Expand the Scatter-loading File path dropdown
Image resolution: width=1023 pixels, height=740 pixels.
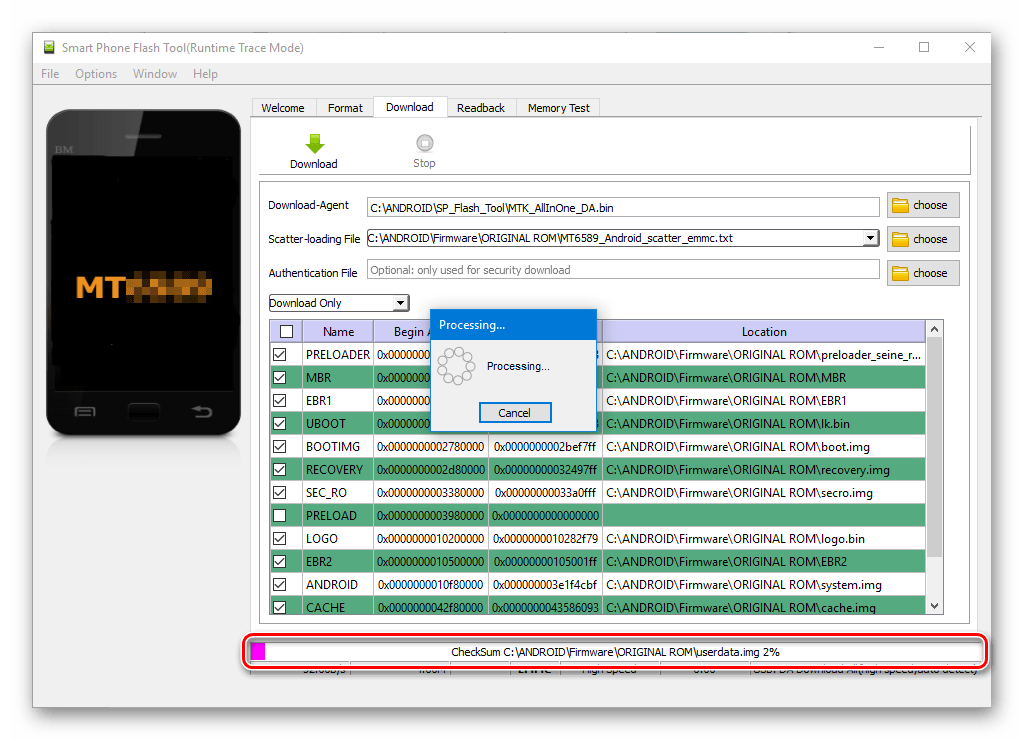(870, 238)
